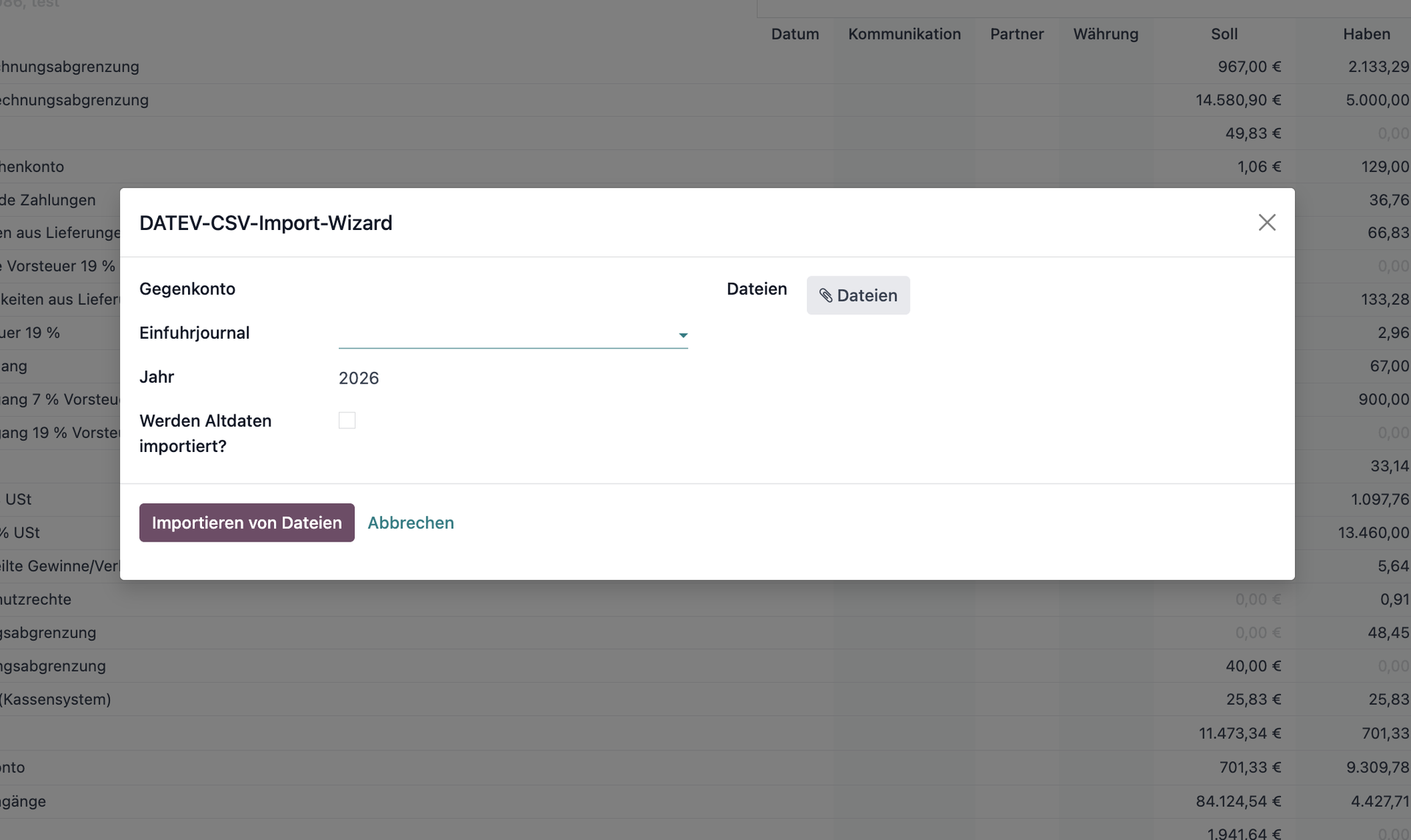This screenshot has width=1411, height=840.
Task: Select the Haben amount 1.097,76
Action: pyautogui.click(x=1380, y=499)
